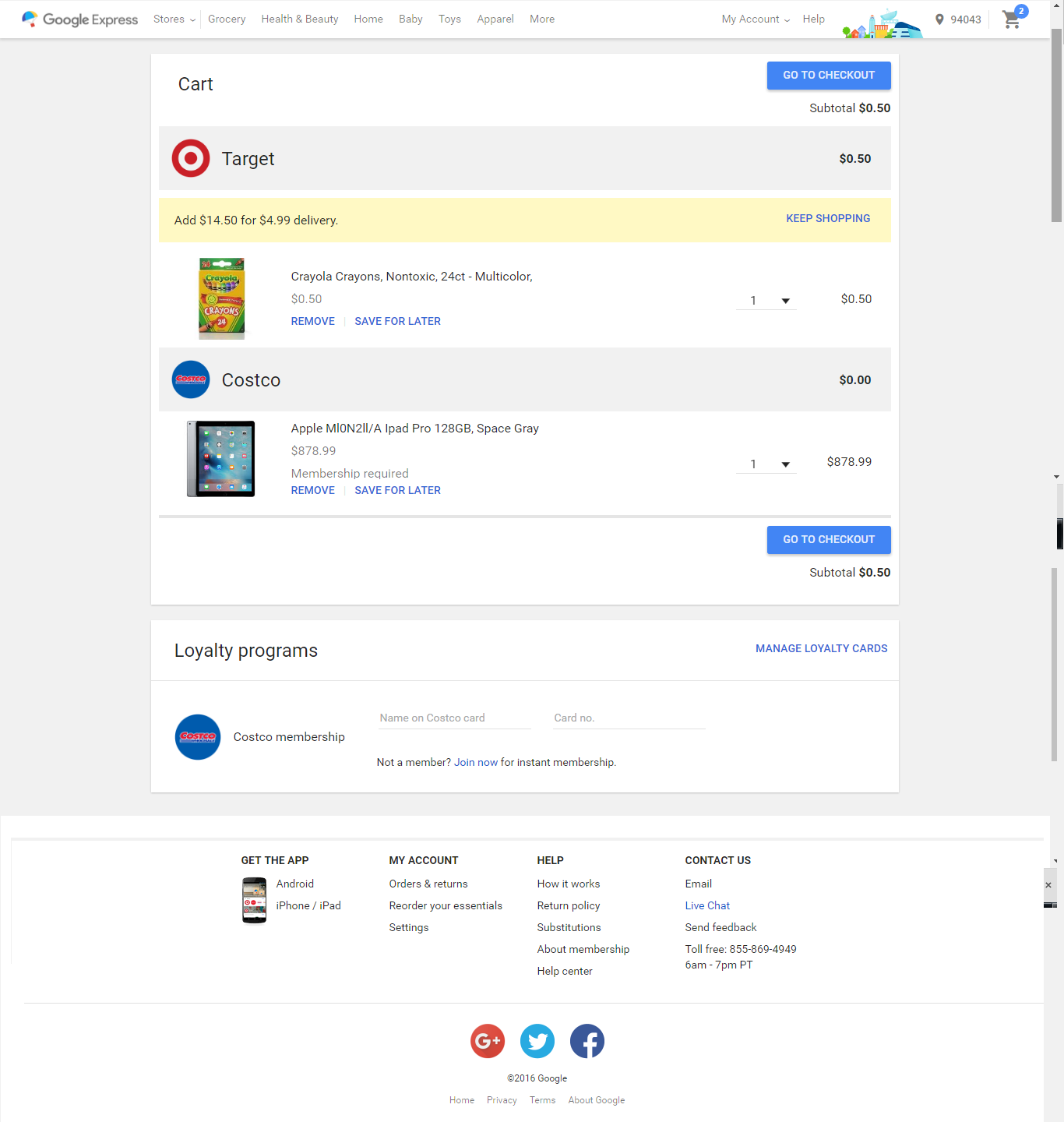Open About membership link
Screen dimensions: 1064x1122
point(583,949)
